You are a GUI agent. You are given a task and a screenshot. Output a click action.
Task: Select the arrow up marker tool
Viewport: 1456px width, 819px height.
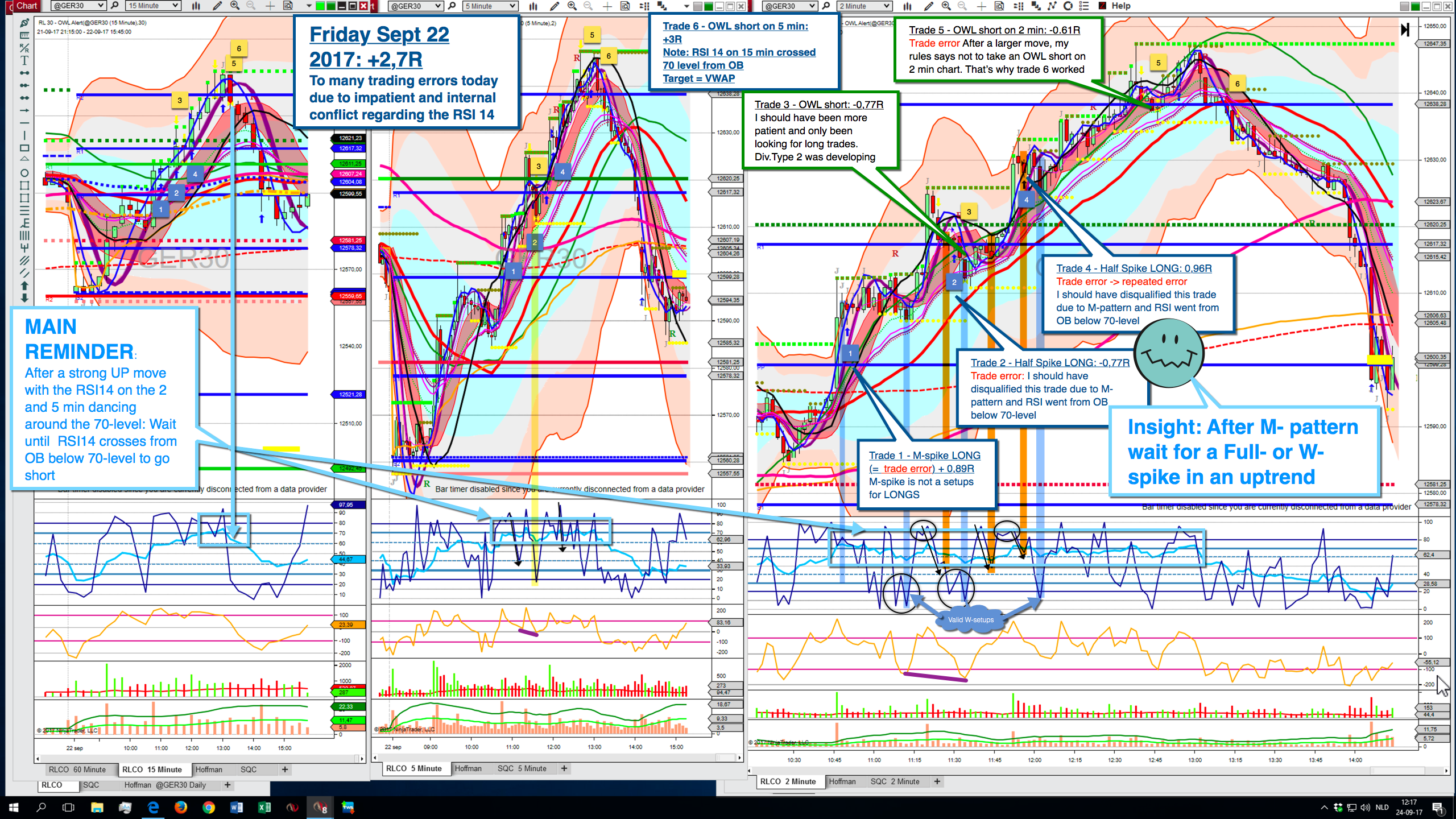pyautogui.click(x=24, y=286)
